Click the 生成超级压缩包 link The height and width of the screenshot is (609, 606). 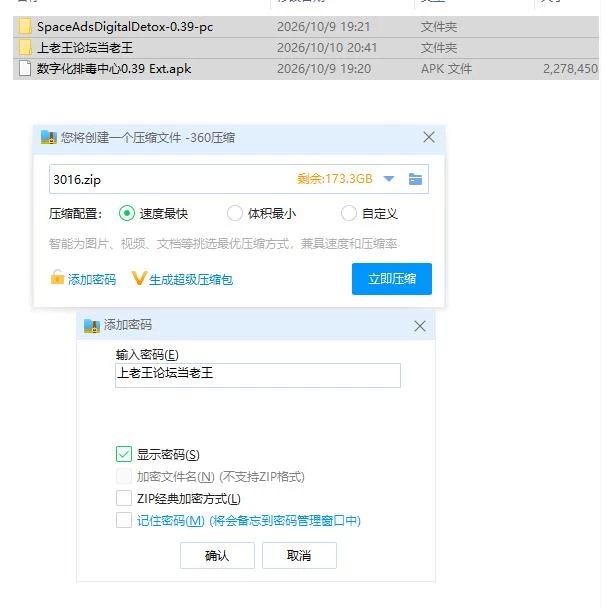point(191,279)
